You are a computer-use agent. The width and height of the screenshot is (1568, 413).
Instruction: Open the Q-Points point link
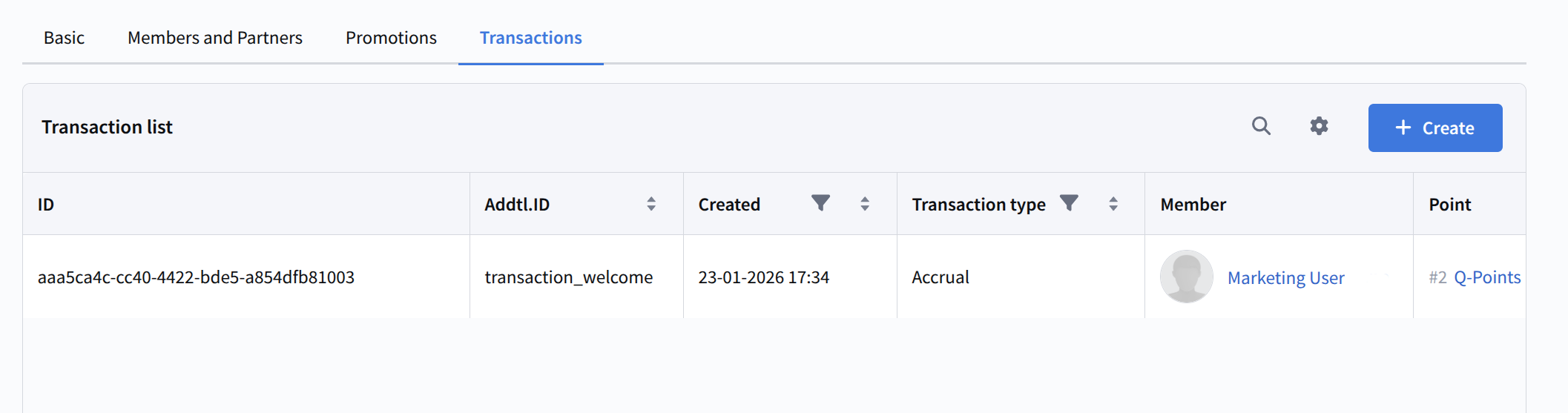tap(1486, 277)
